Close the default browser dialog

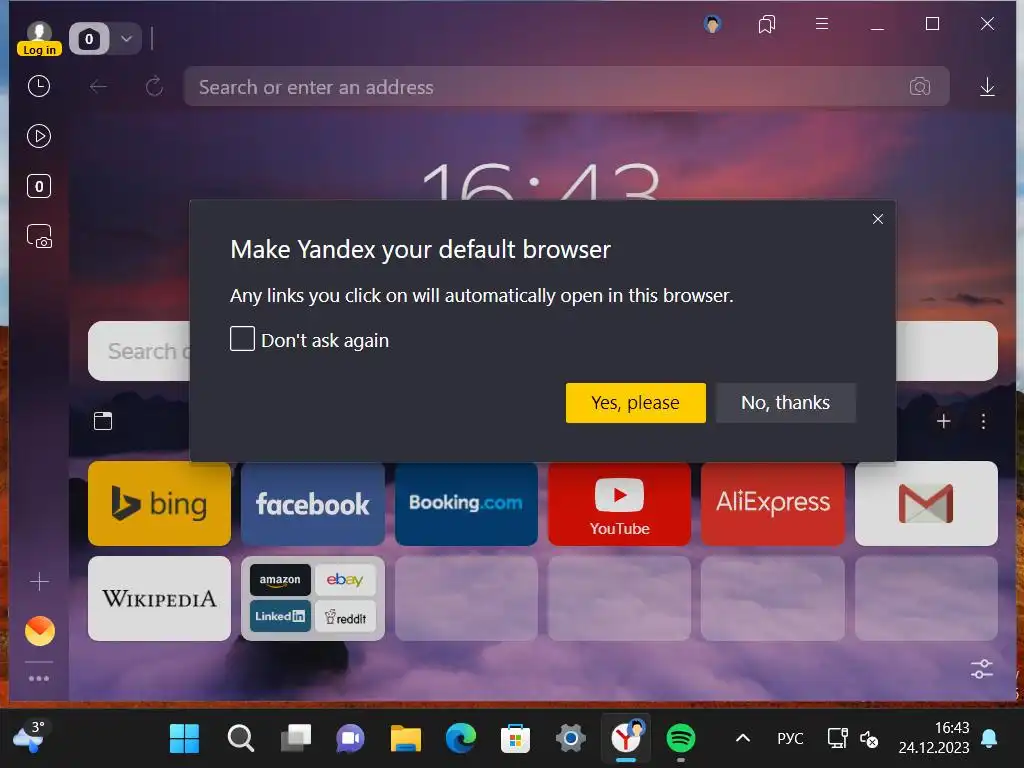(878, 219)
